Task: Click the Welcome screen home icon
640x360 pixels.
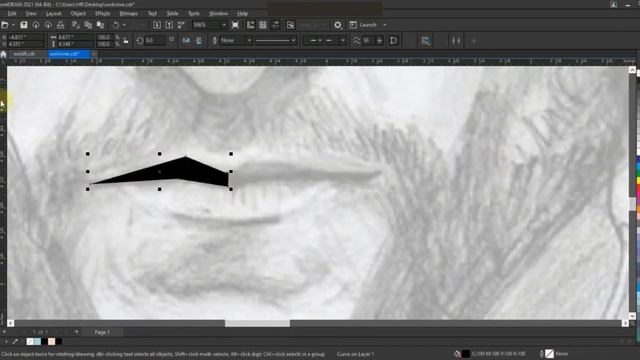Action: [x=4, y=54]
